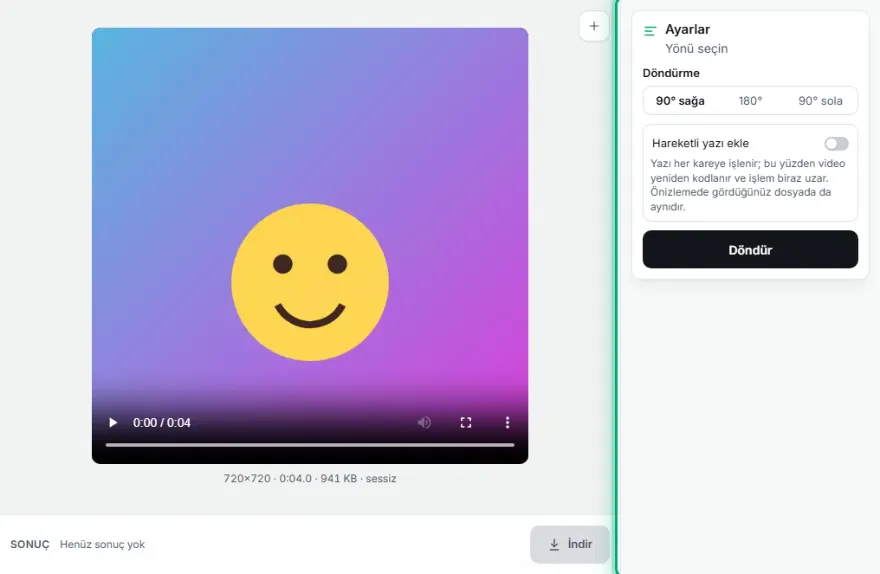Enable Hareketli yazı ekle toggle

[836, 144]
